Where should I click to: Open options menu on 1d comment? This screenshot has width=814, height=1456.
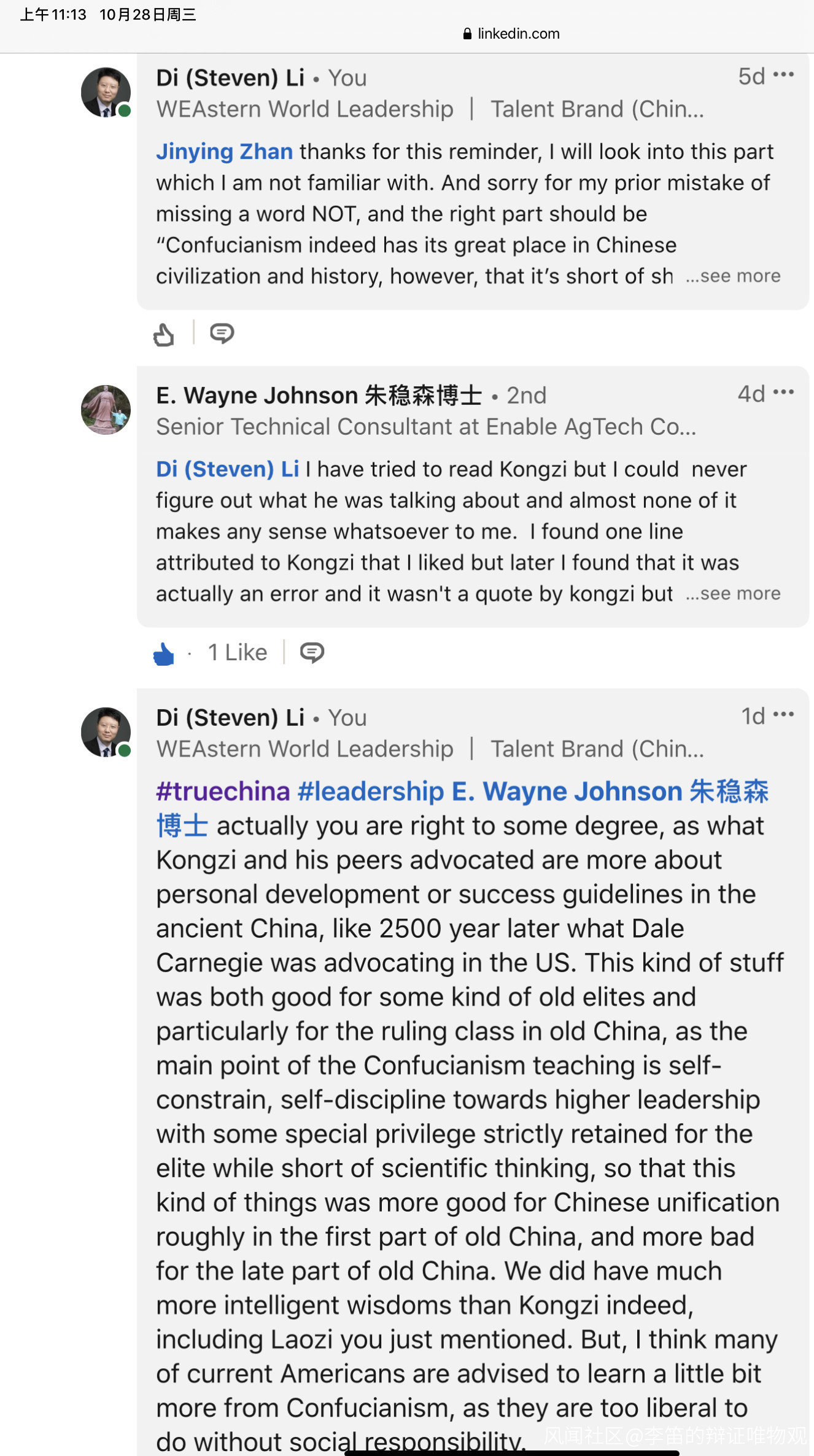point(783,715)
